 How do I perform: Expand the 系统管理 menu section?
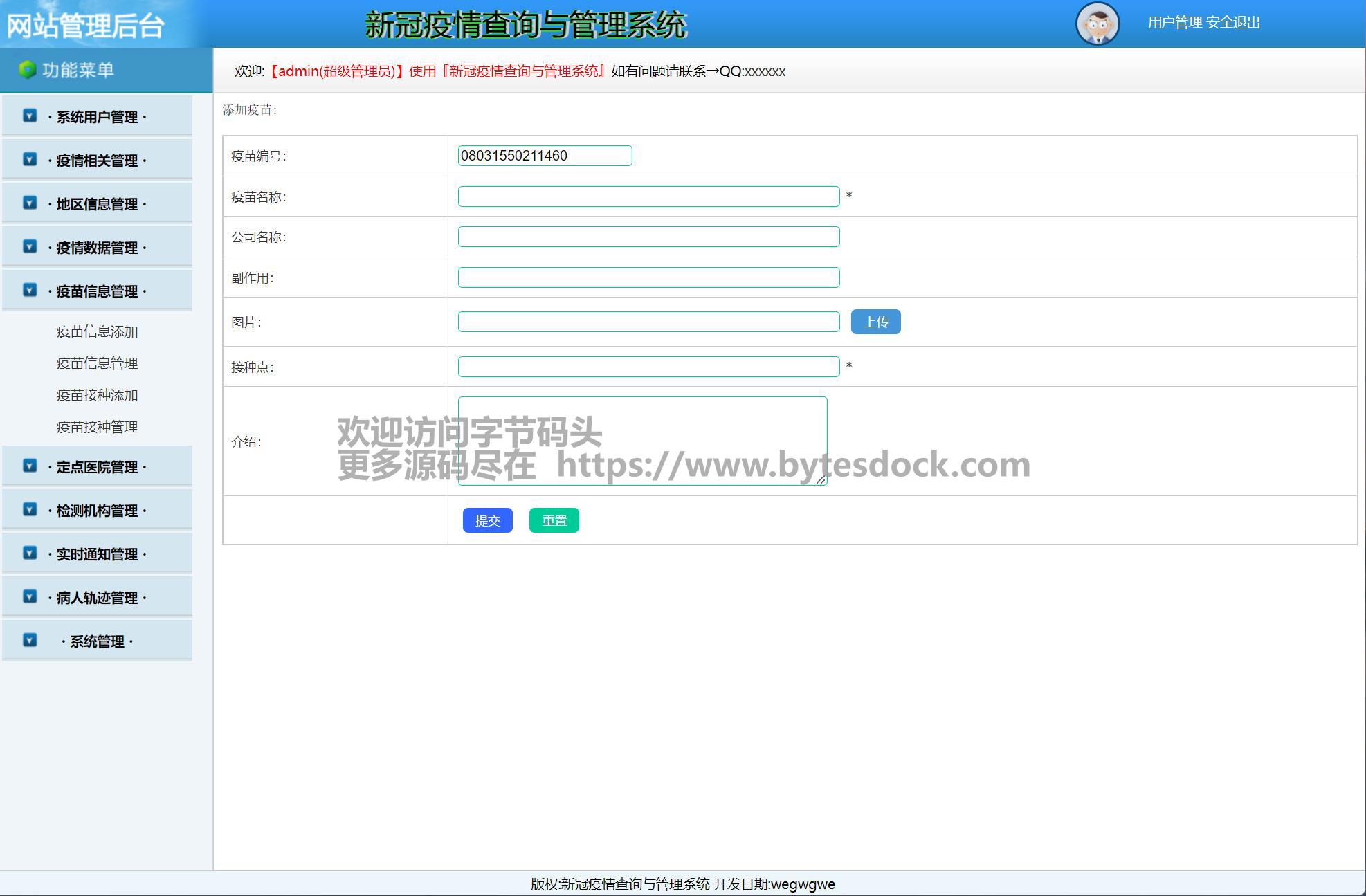pos(97,641)
